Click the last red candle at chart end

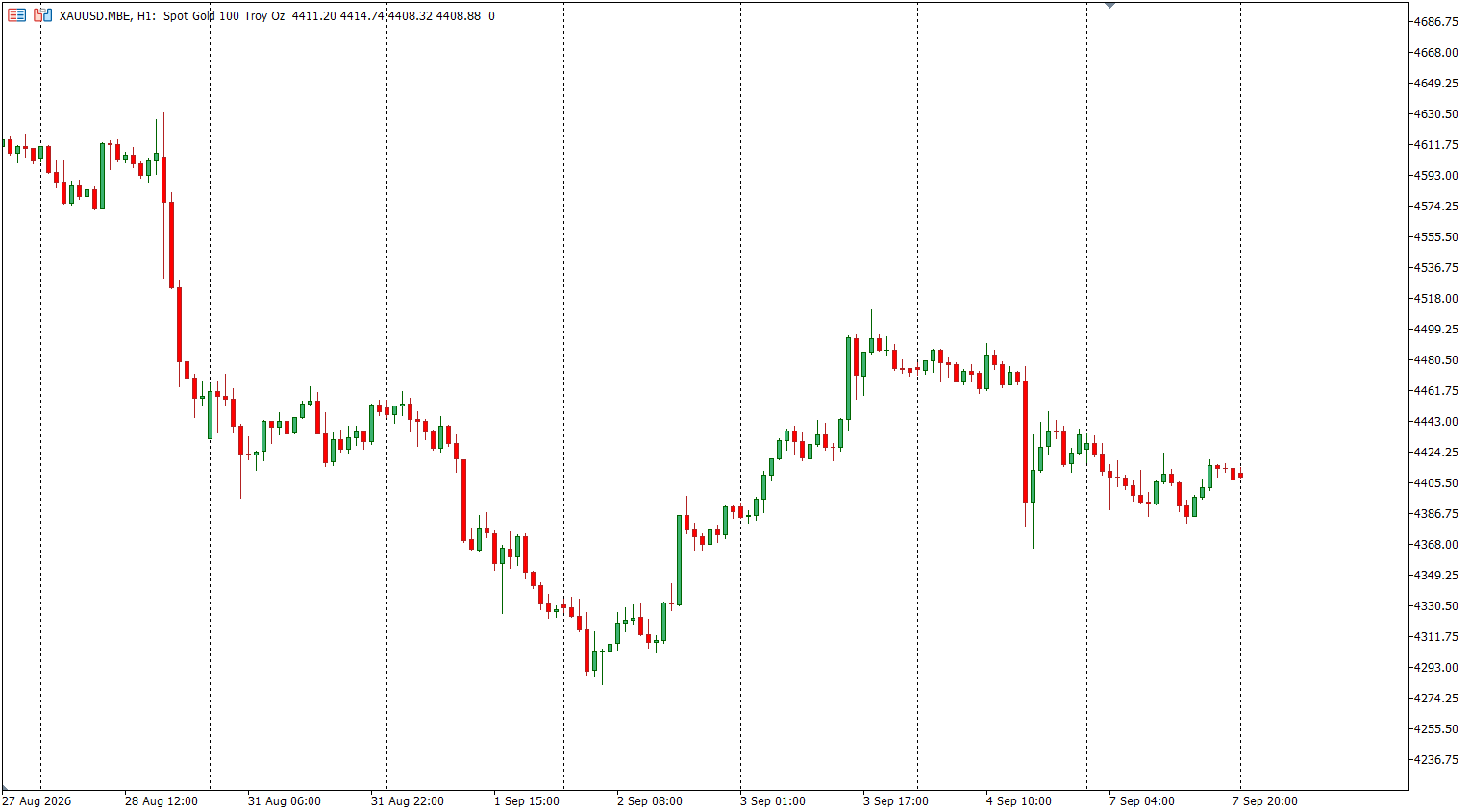point(1241,475)
